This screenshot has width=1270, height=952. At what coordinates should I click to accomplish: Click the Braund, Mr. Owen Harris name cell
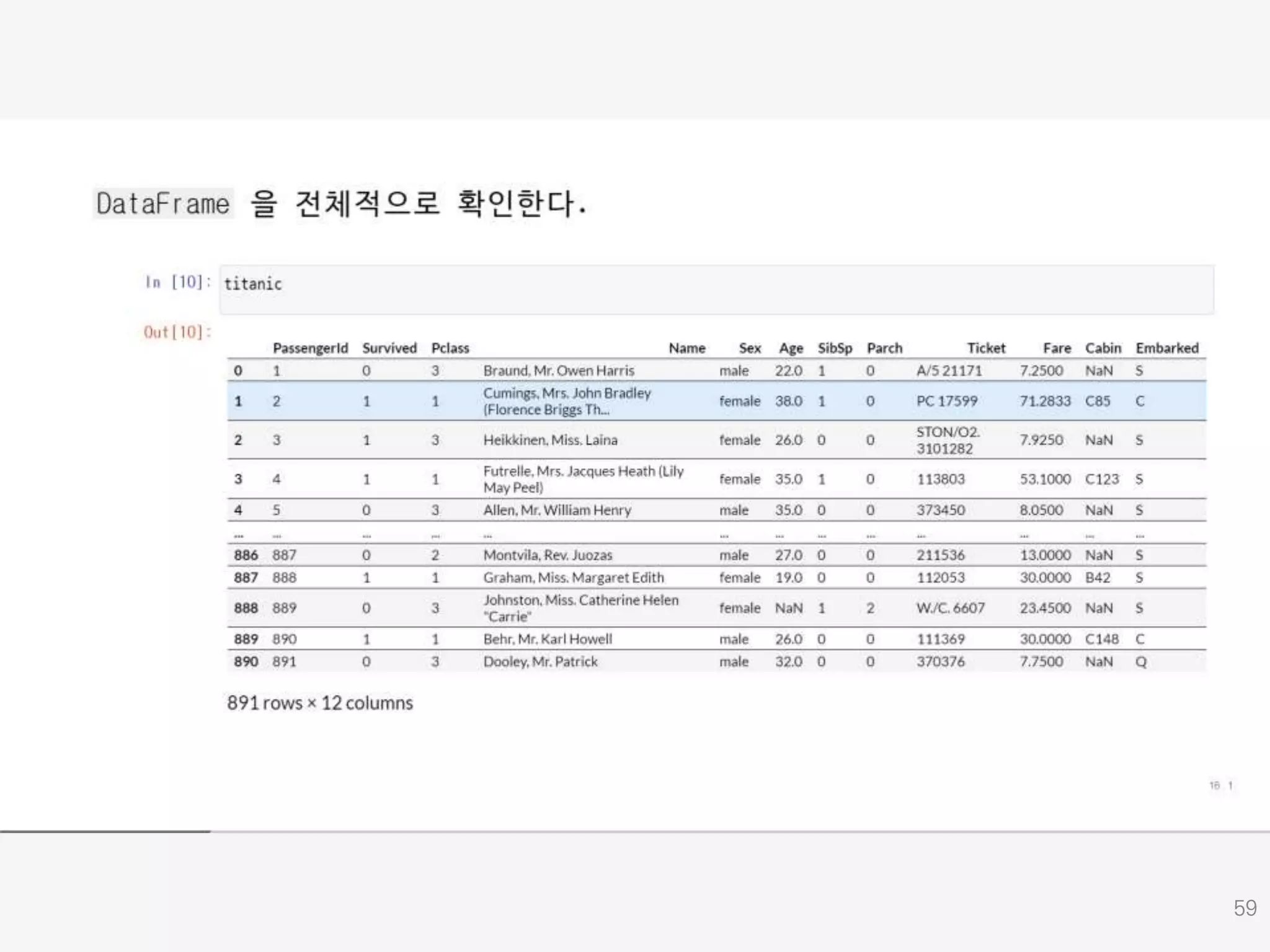pos(559,371)
